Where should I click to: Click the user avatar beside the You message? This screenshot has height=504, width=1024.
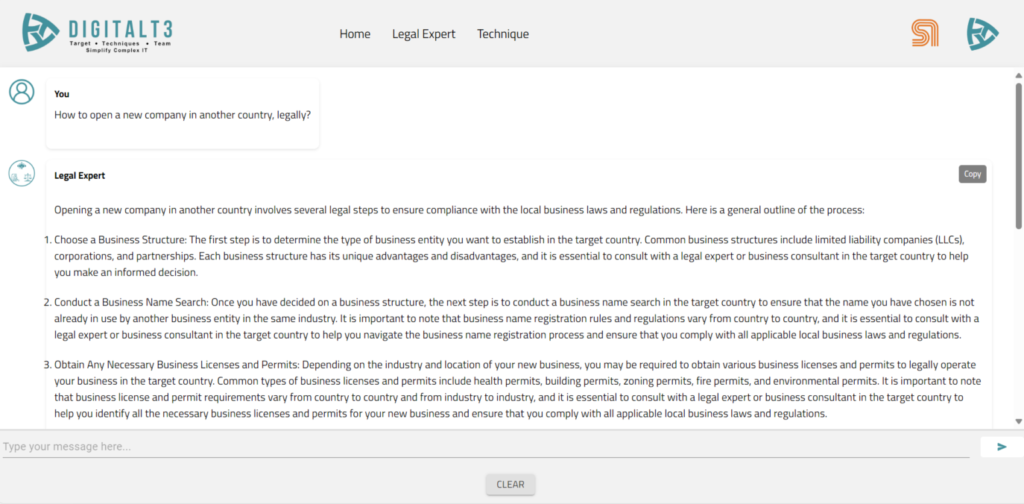tap(21, 92)
